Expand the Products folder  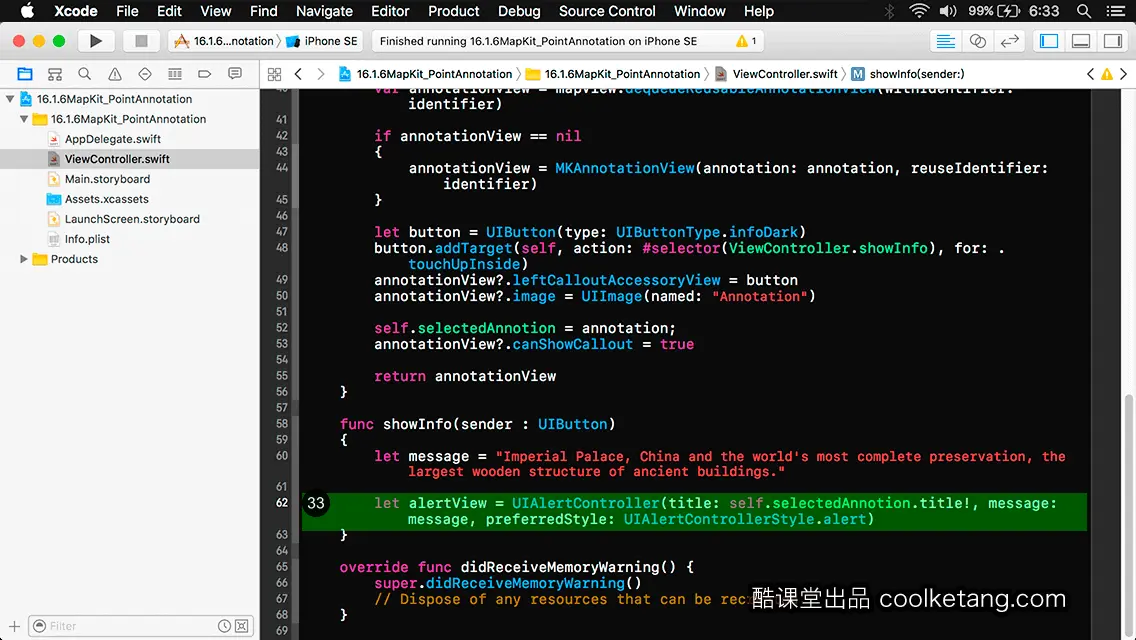pyautogui.click(x=24, y=259)
